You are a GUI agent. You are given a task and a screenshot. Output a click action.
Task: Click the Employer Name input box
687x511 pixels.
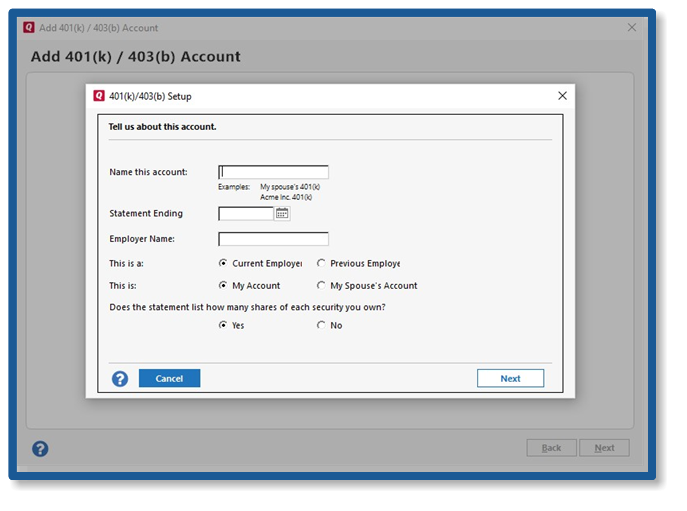pos(273,239)
